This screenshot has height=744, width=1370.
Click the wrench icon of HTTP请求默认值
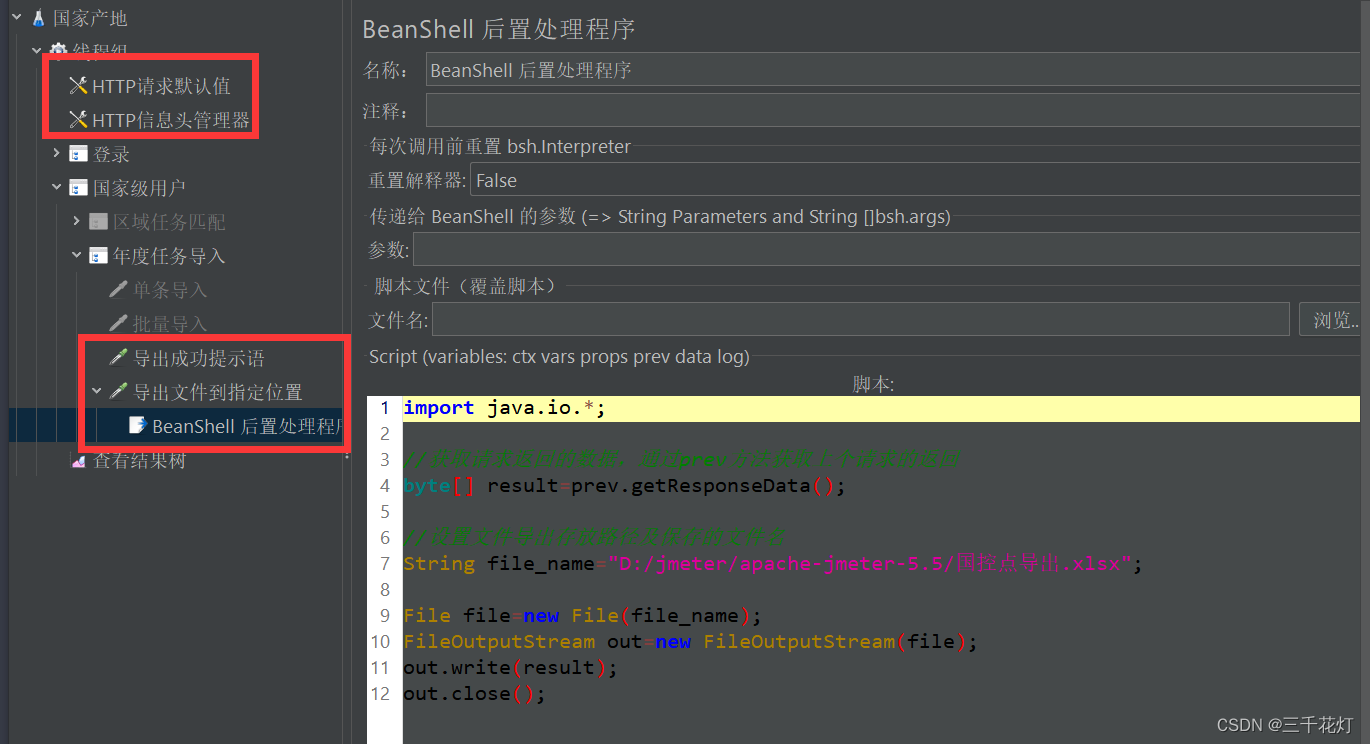(x=78, y=86)
